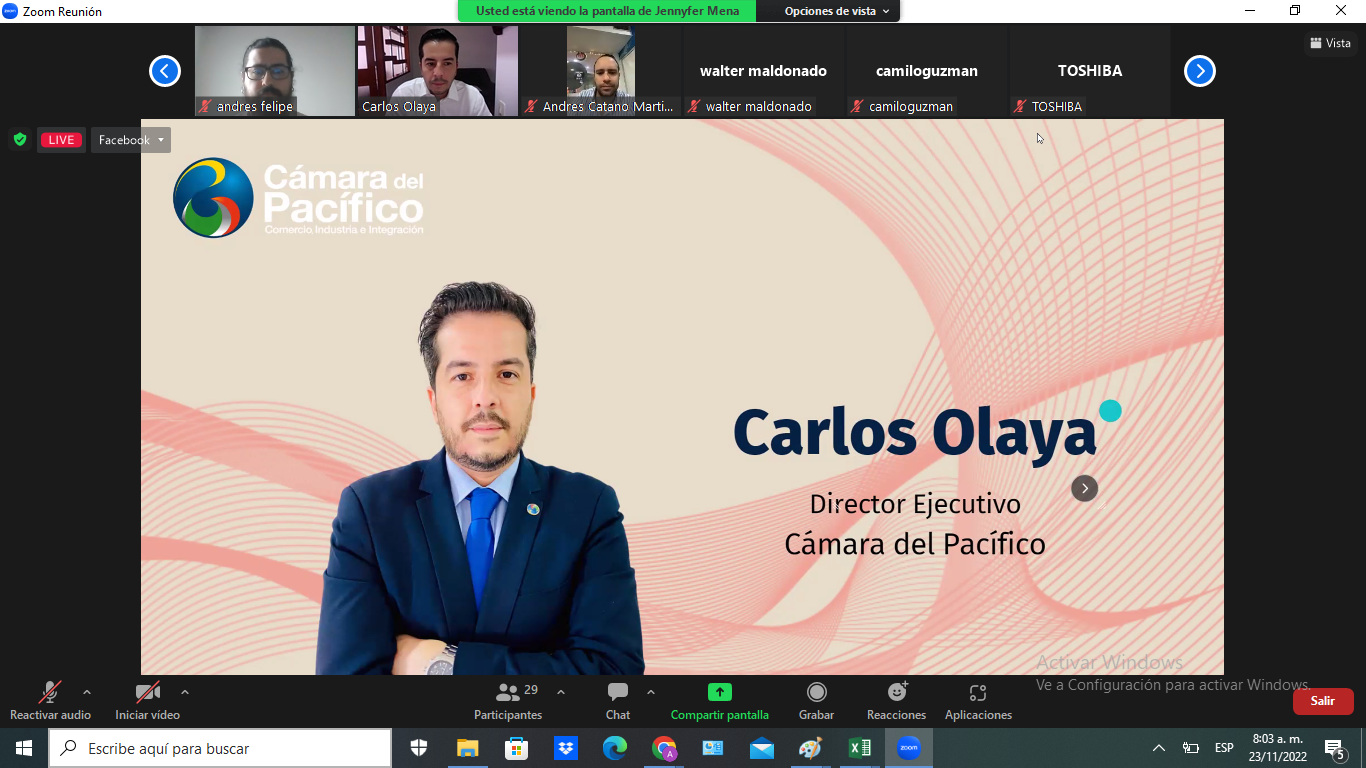This screenshot has height=768, width=1366.
Task: Advance slide with the gray next arrow
Action: [1085, 488]
